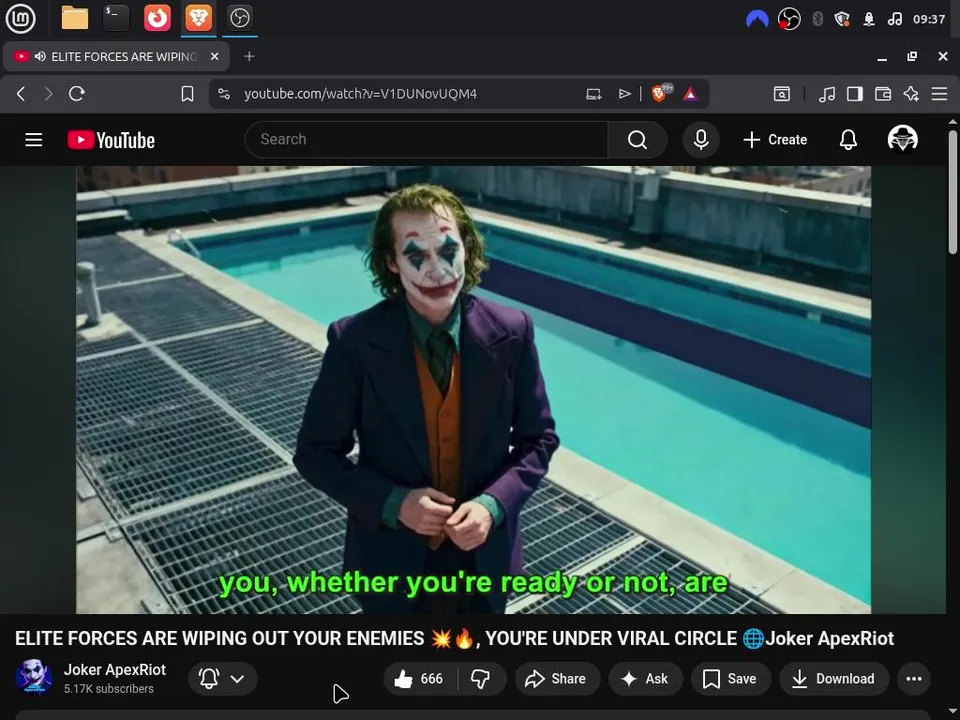This screenshot has height=720, width=960.
Task: Open the security shield tray icon
Action: point(842,19)
